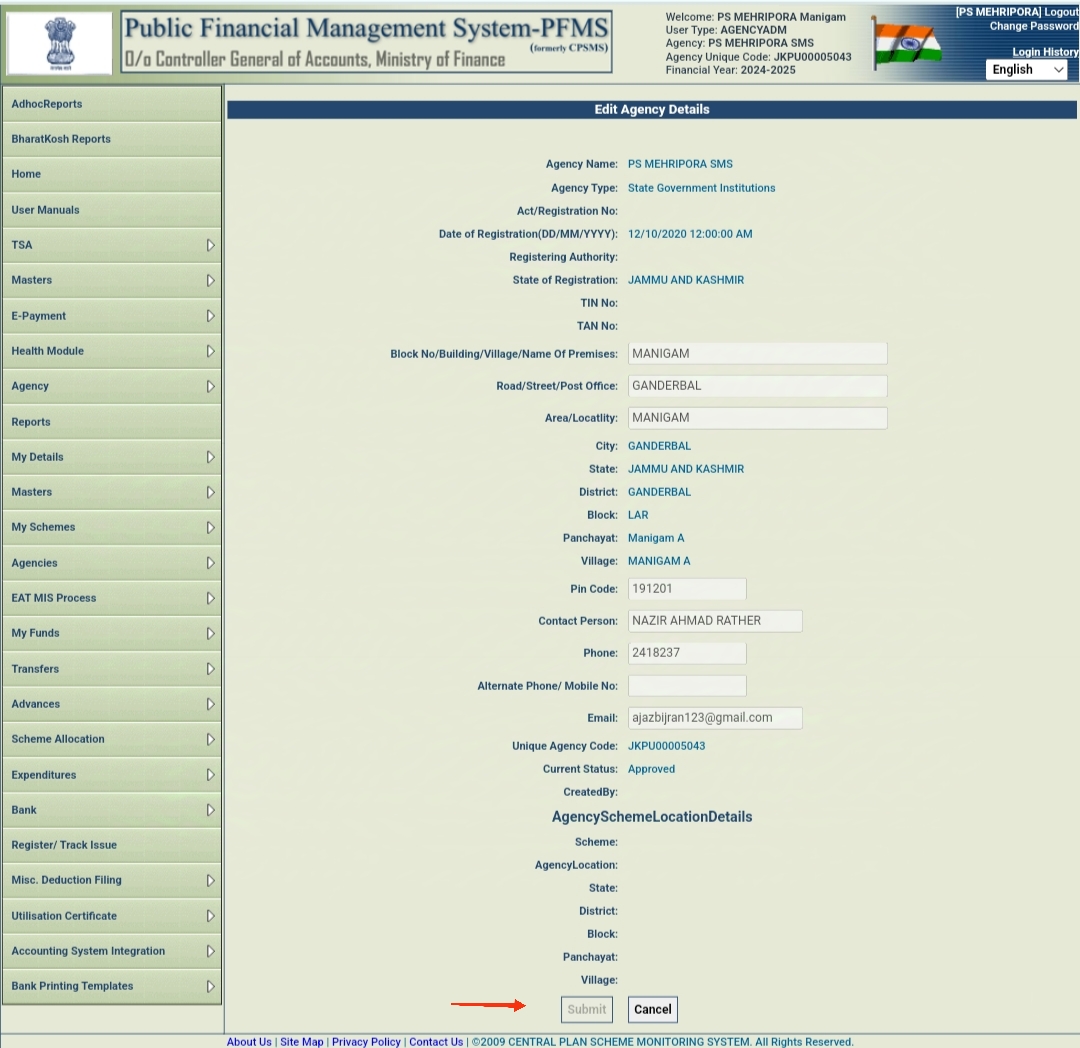Screen dimensions: 1080x1048
Task: Go to Home in sidebar
Action: click(x=112, y=174)
